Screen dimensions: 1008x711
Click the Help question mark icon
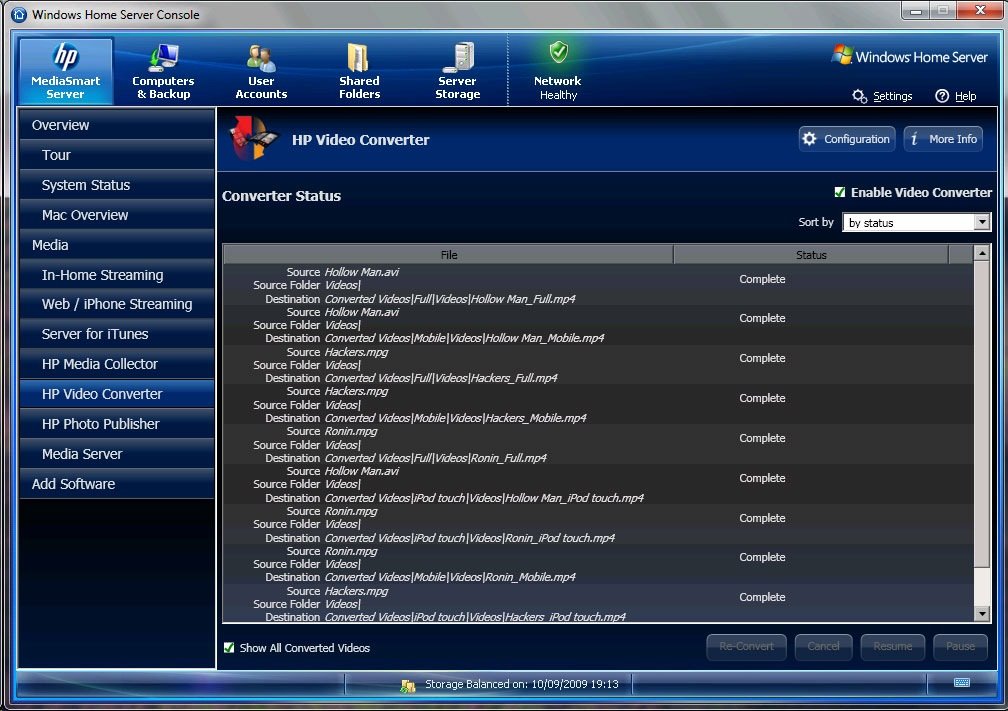(942, 96)
